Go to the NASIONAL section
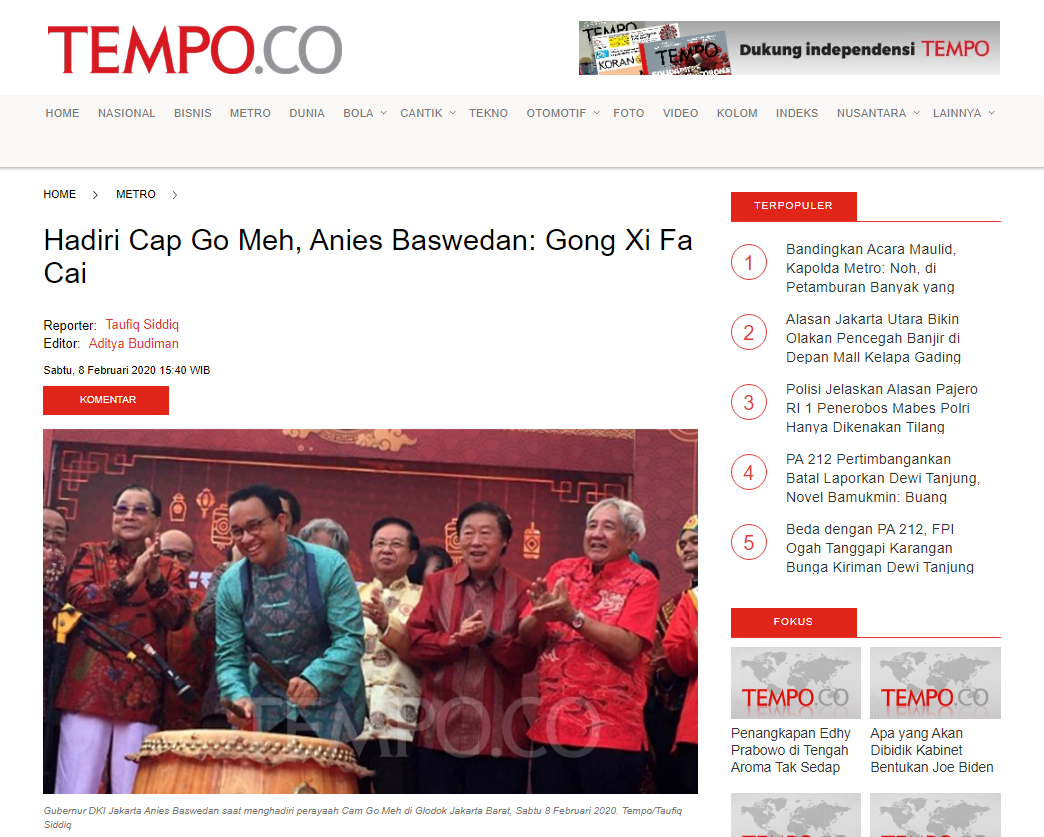The width and height of the screenshot is (1044, 837). [127, 113]
